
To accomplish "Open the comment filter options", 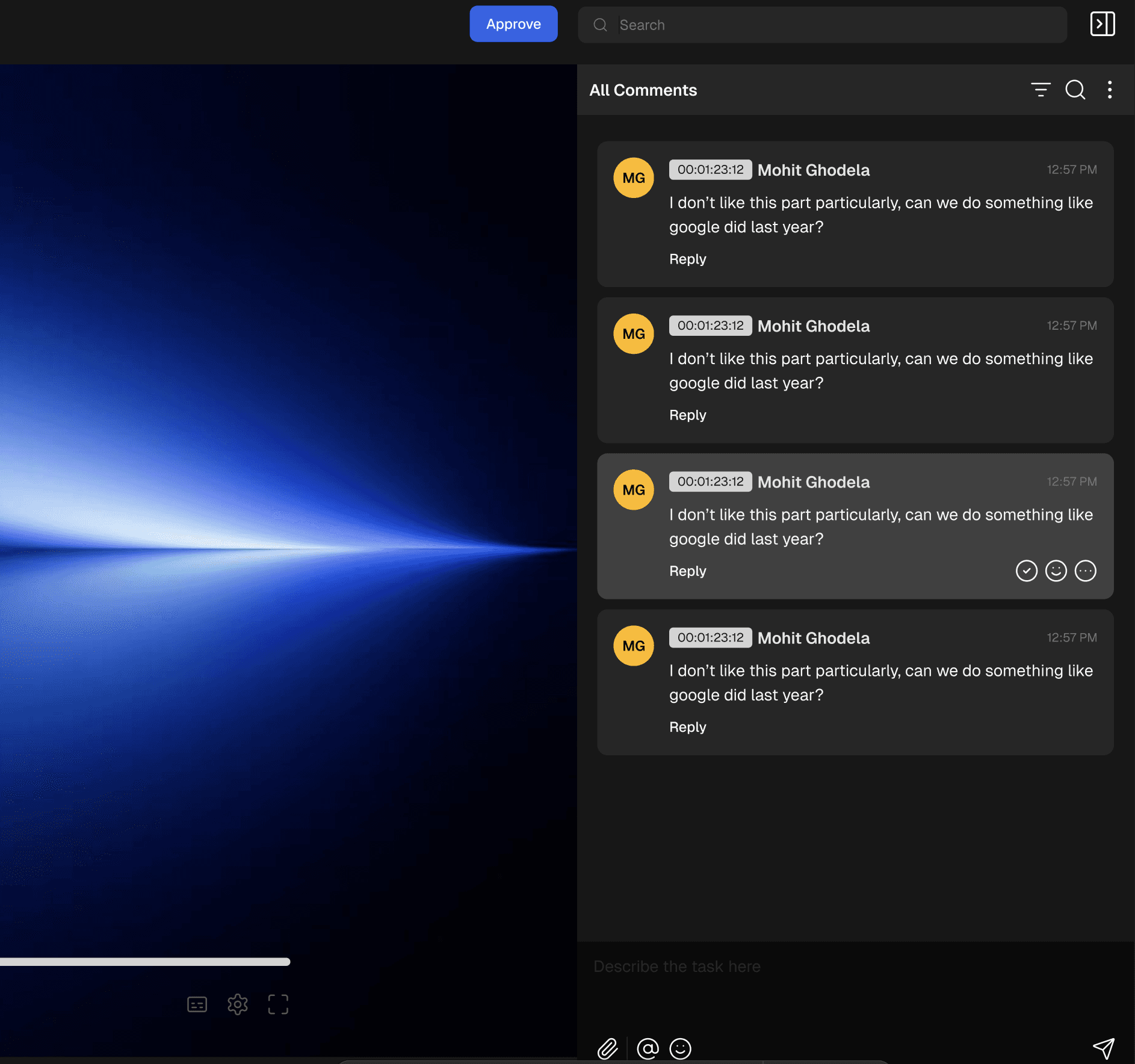I will pos(1041,90).
